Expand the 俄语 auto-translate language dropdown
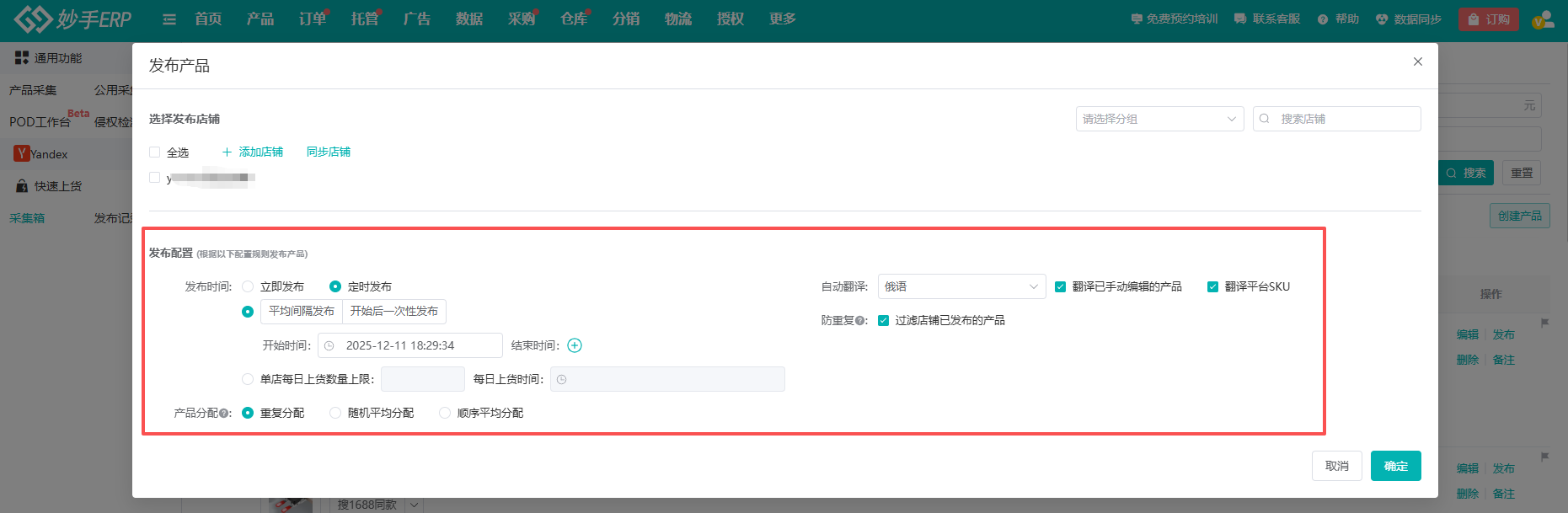 (961, 287)
